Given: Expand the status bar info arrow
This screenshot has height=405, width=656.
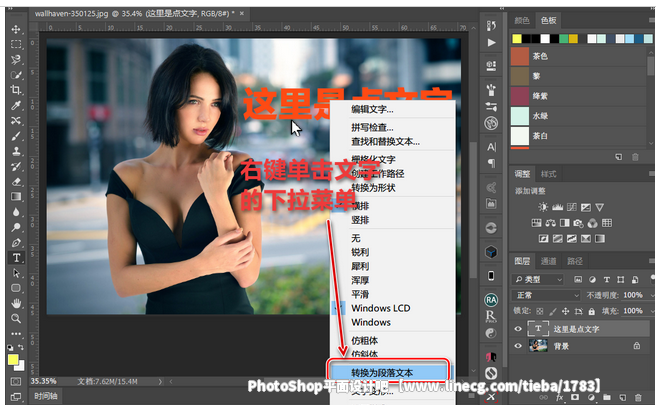Looking at the screenshot, I should click(160, 382).
